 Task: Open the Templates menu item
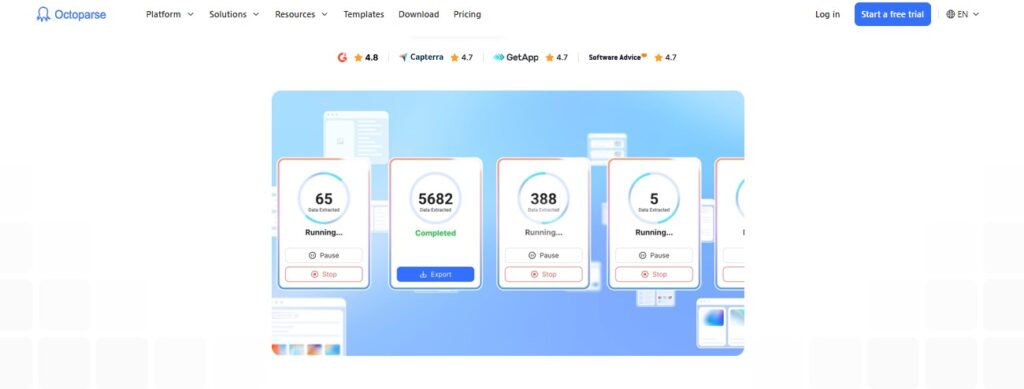(364, 14)
